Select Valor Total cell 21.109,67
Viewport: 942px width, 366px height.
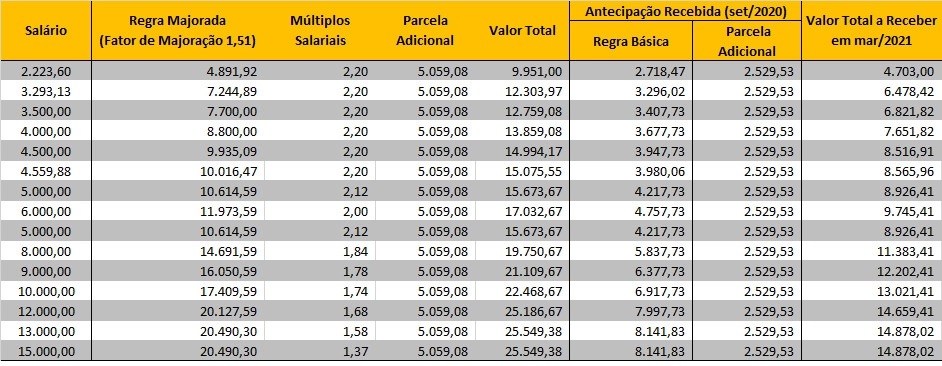[522, 270]
